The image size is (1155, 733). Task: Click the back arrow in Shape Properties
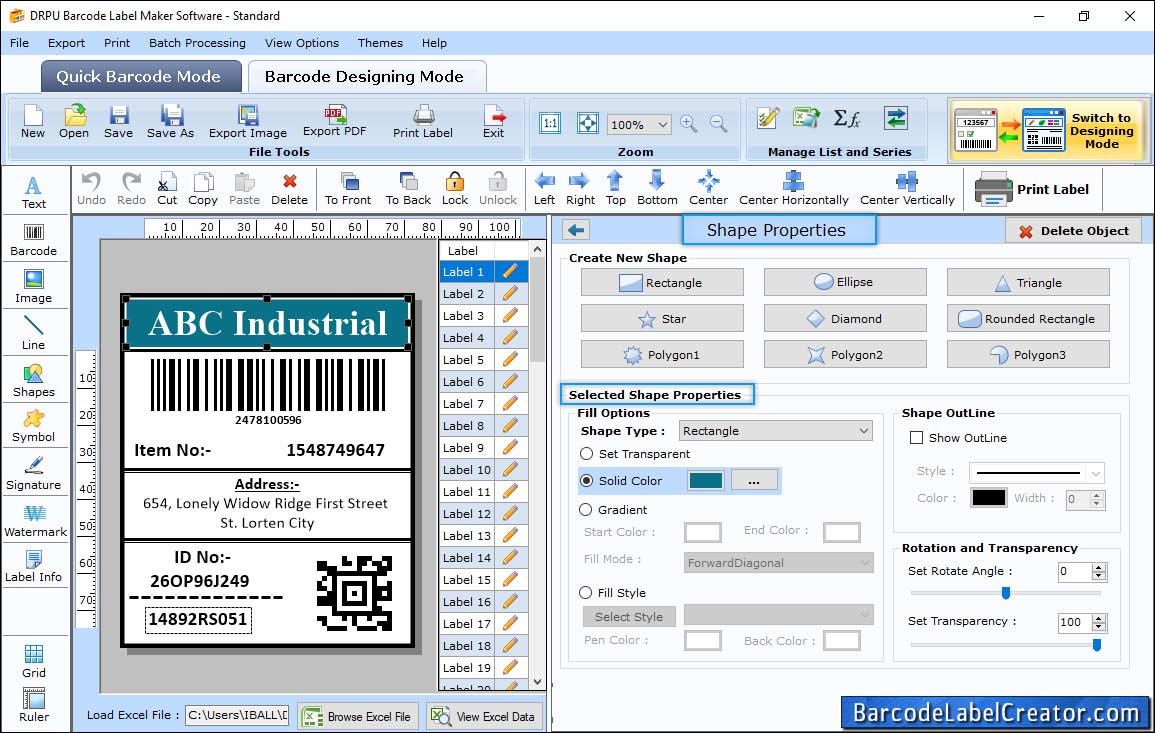pyautogui.click(x=576, y=231)
